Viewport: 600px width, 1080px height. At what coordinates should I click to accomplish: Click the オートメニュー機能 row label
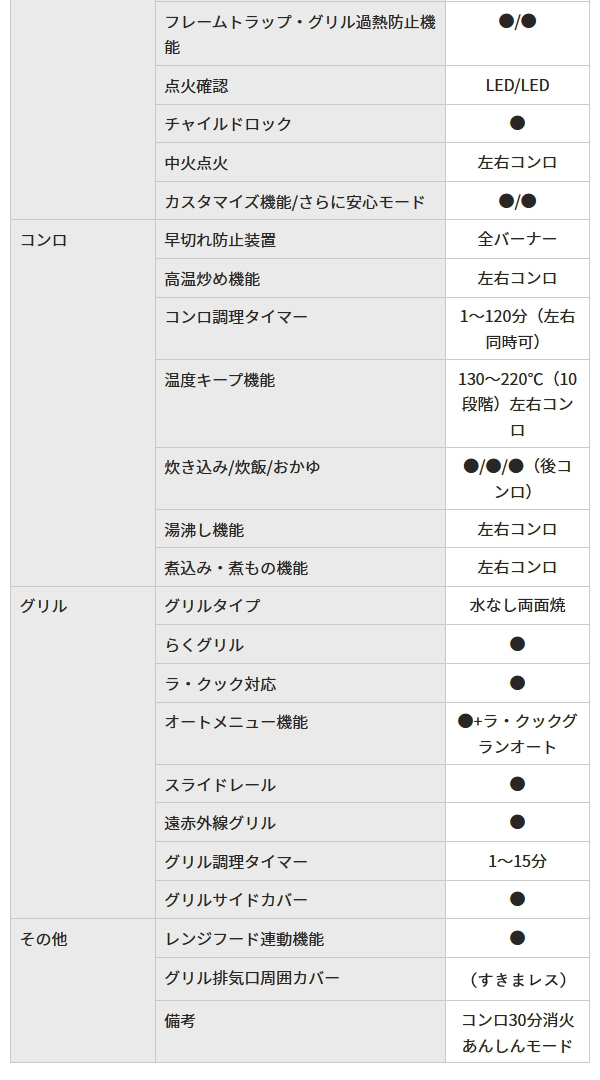pyautogui.click(x=236, y=723)
